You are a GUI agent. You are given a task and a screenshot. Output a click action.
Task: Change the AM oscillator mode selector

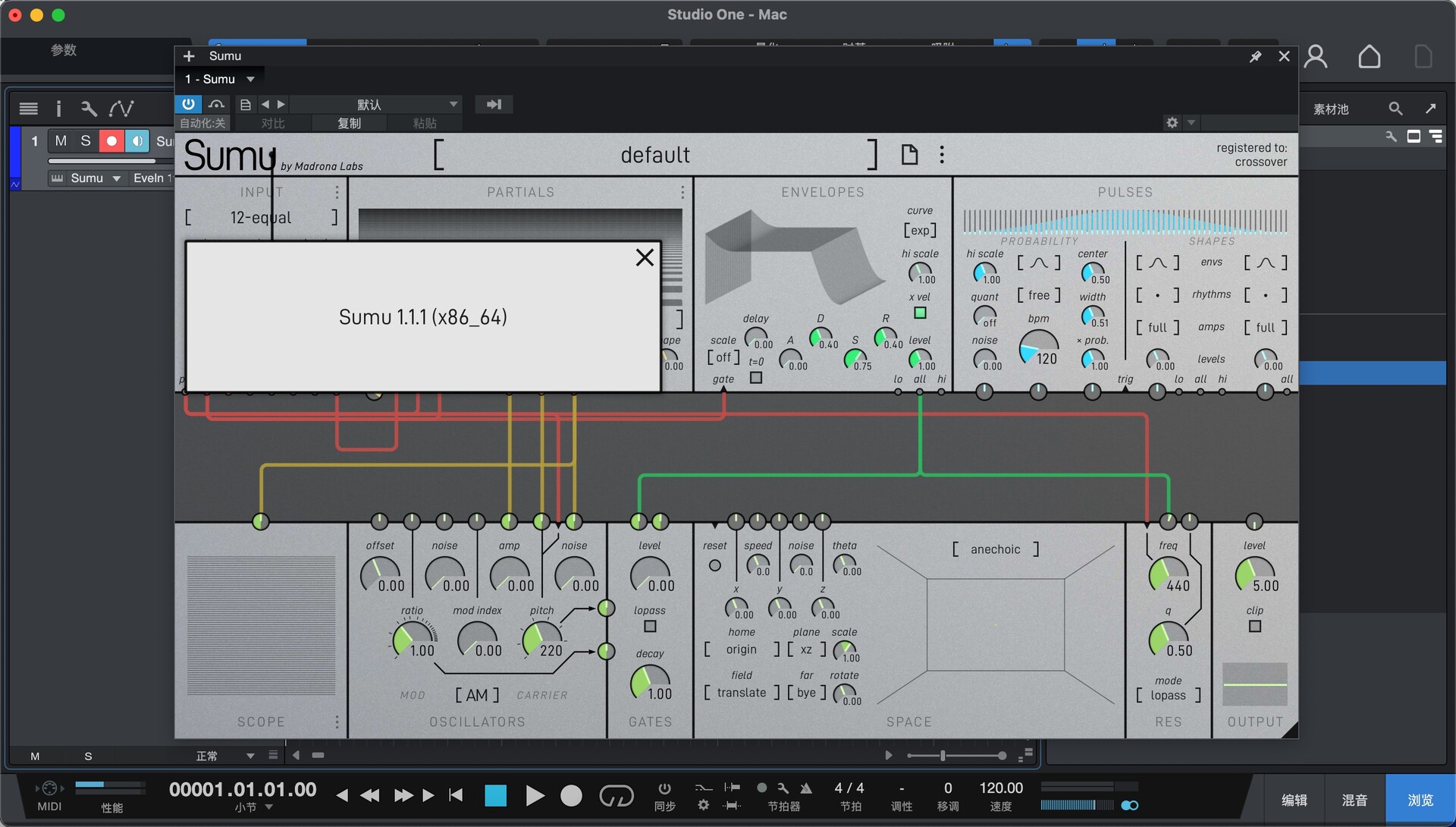(477, 695)
